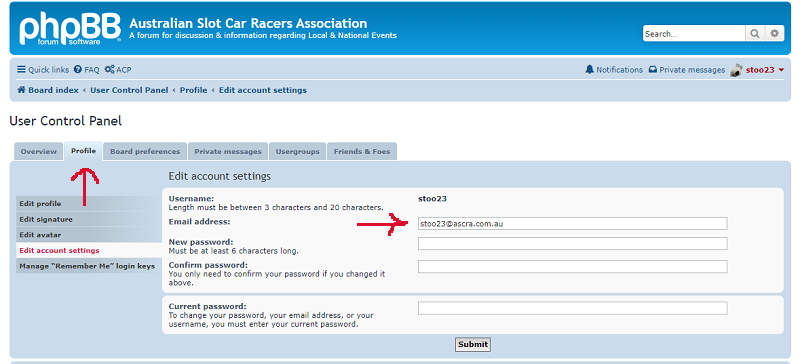Click the Current password field
Image resolution: width=800 pixels, height=364 pixels.
[x=572, y=308]
